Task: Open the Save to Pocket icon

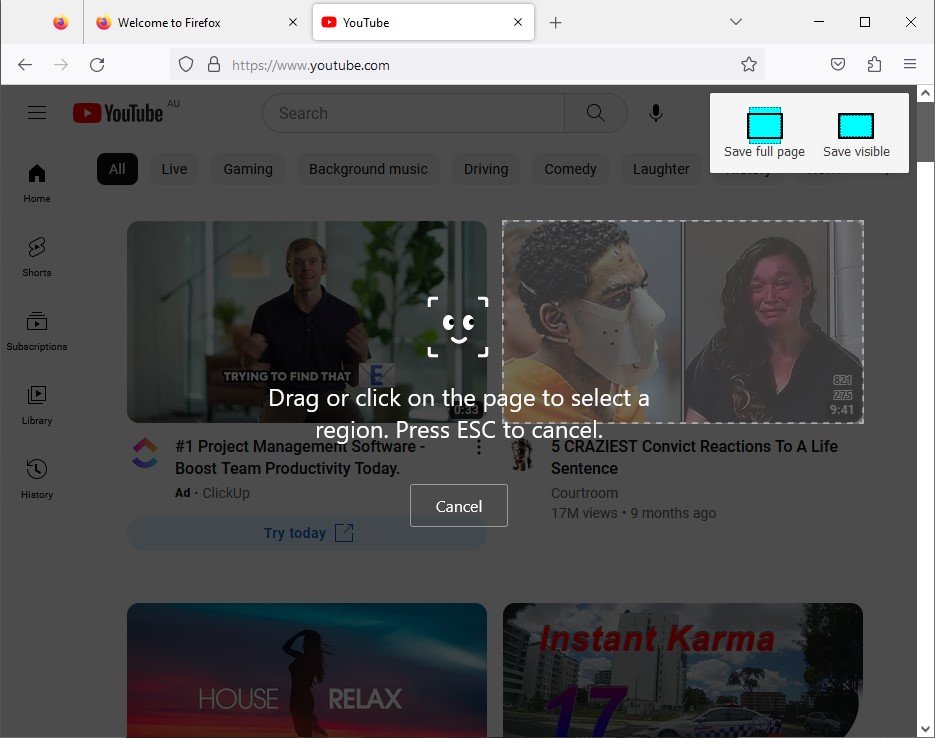Action: click(x=838, y=64)
